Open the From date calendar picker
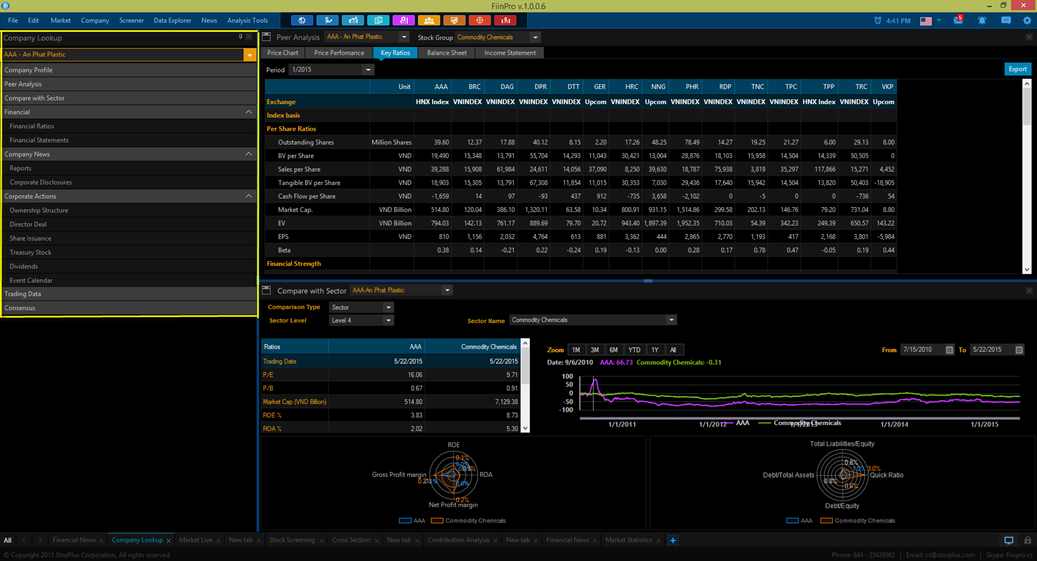Viewport: 1037px width, 561px height. [x=949, y=349]
